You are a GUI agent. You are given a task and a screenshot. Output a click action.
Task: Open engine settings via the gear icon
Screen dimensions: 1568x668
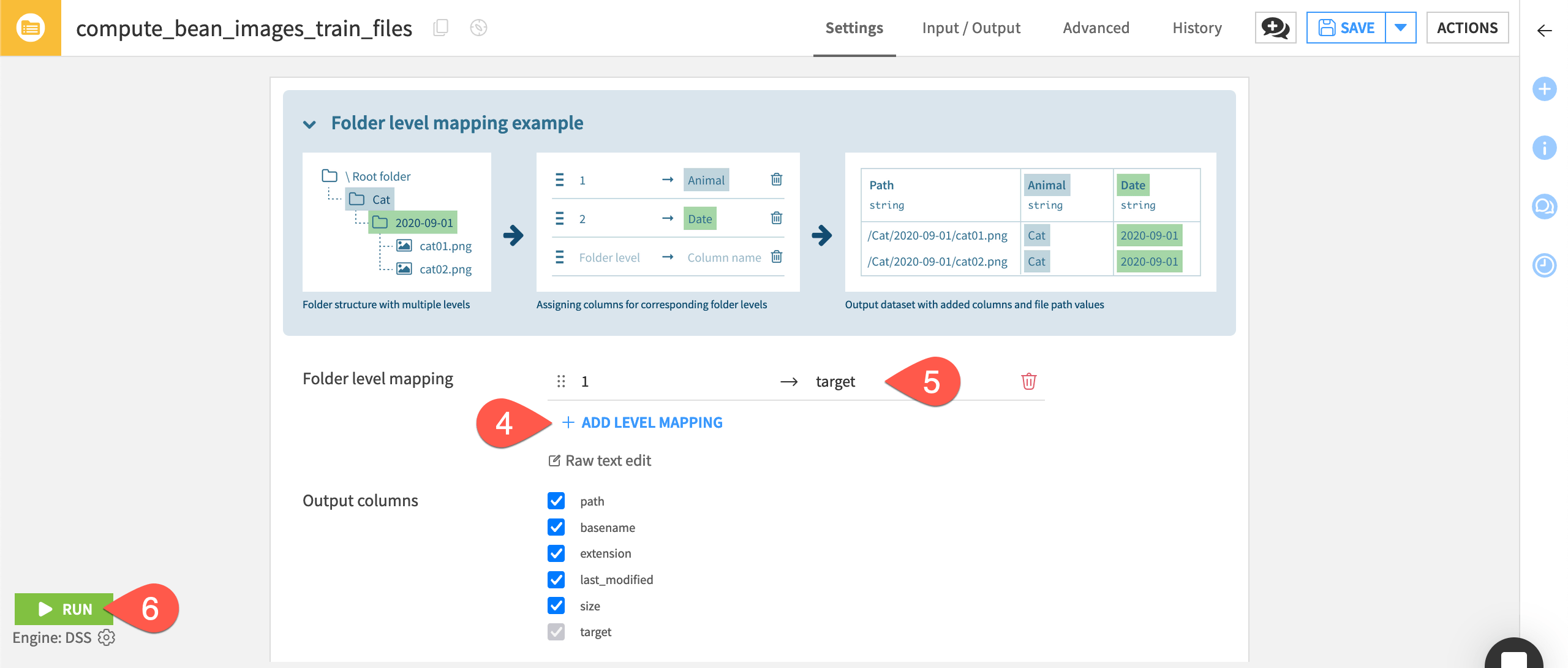(107, 637)
